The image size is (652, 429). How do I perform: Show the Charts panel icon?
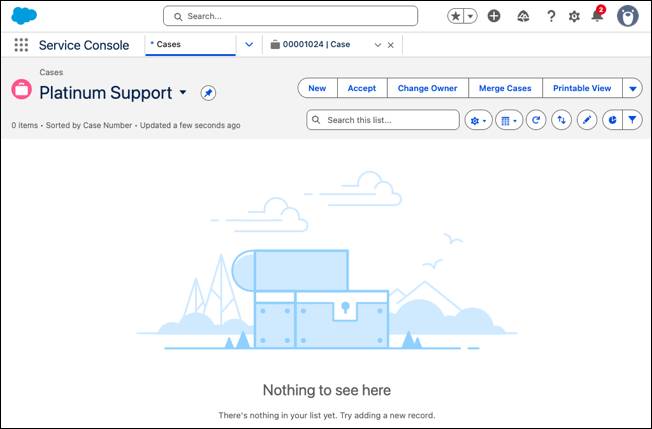click(x=612, y=121)
